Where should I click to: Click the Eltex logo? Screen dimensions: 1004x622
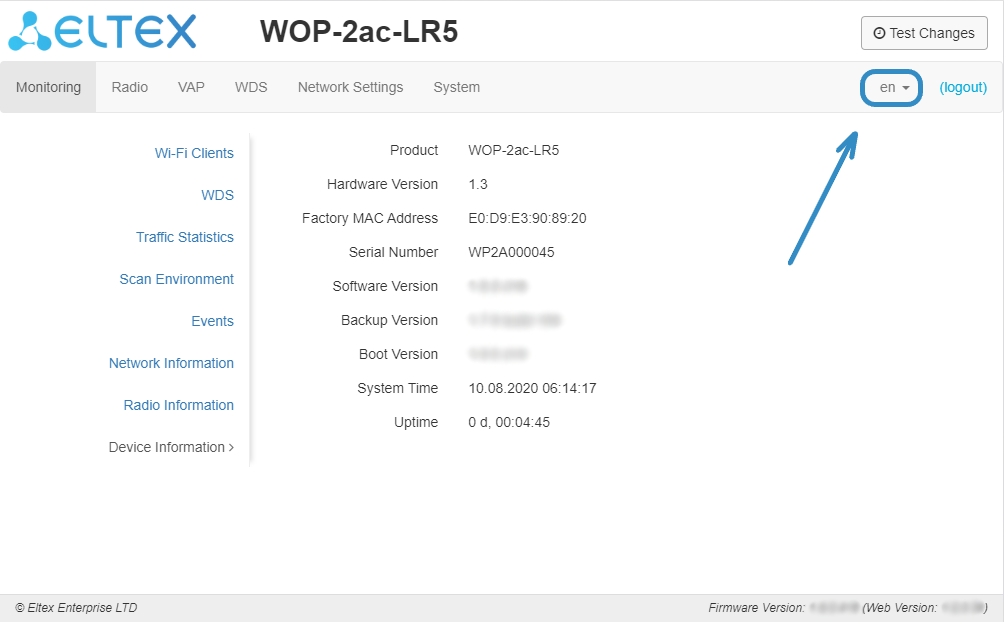pos(102,31)
